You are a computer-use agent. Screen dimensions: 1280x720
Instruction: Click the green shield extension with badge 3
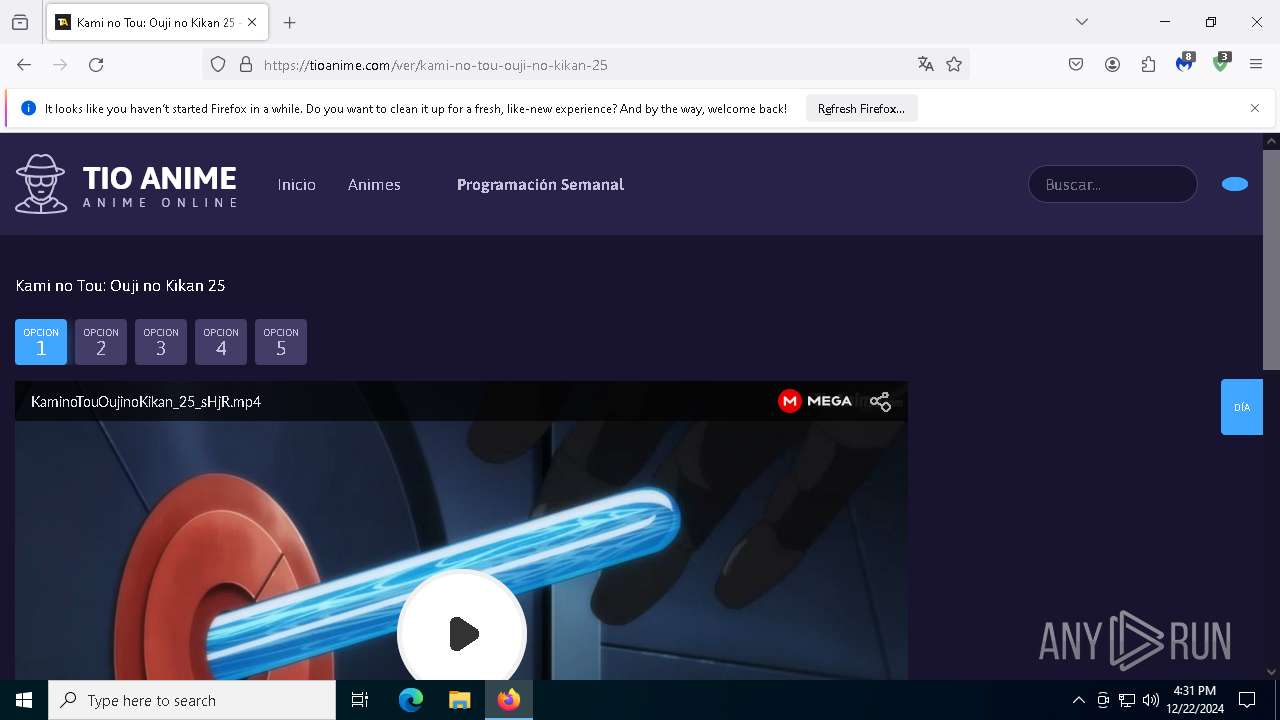[1221, 64]
